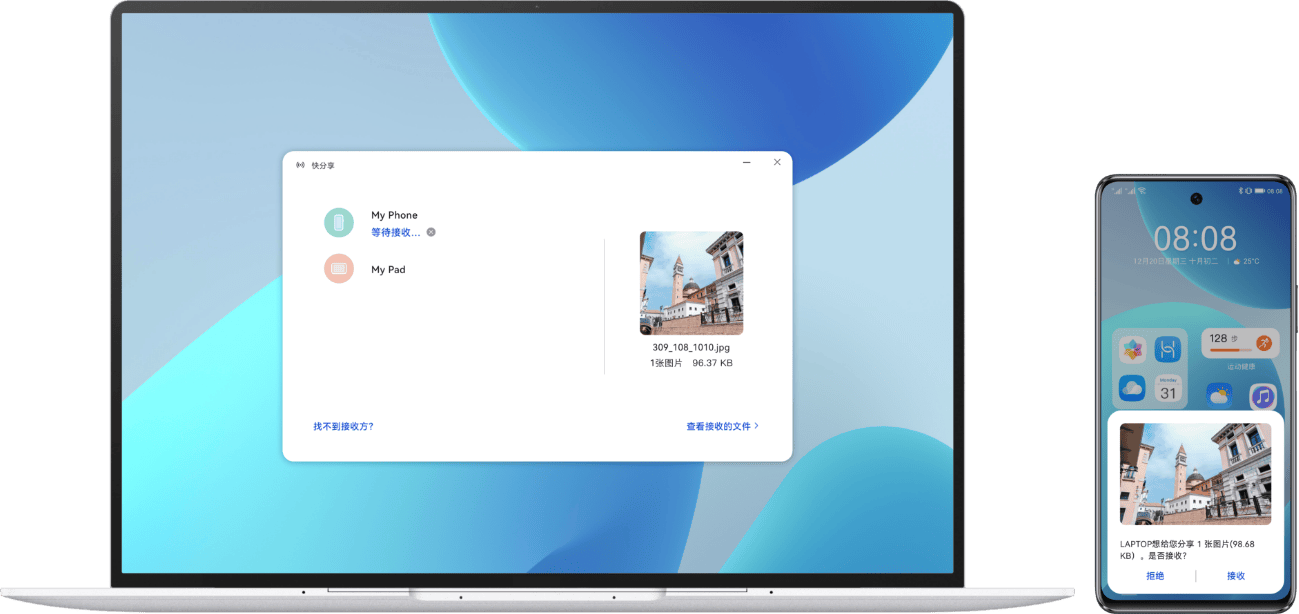Select the My Pad device icon
This screenshot has height=614, width=1299.
point(339,269)
